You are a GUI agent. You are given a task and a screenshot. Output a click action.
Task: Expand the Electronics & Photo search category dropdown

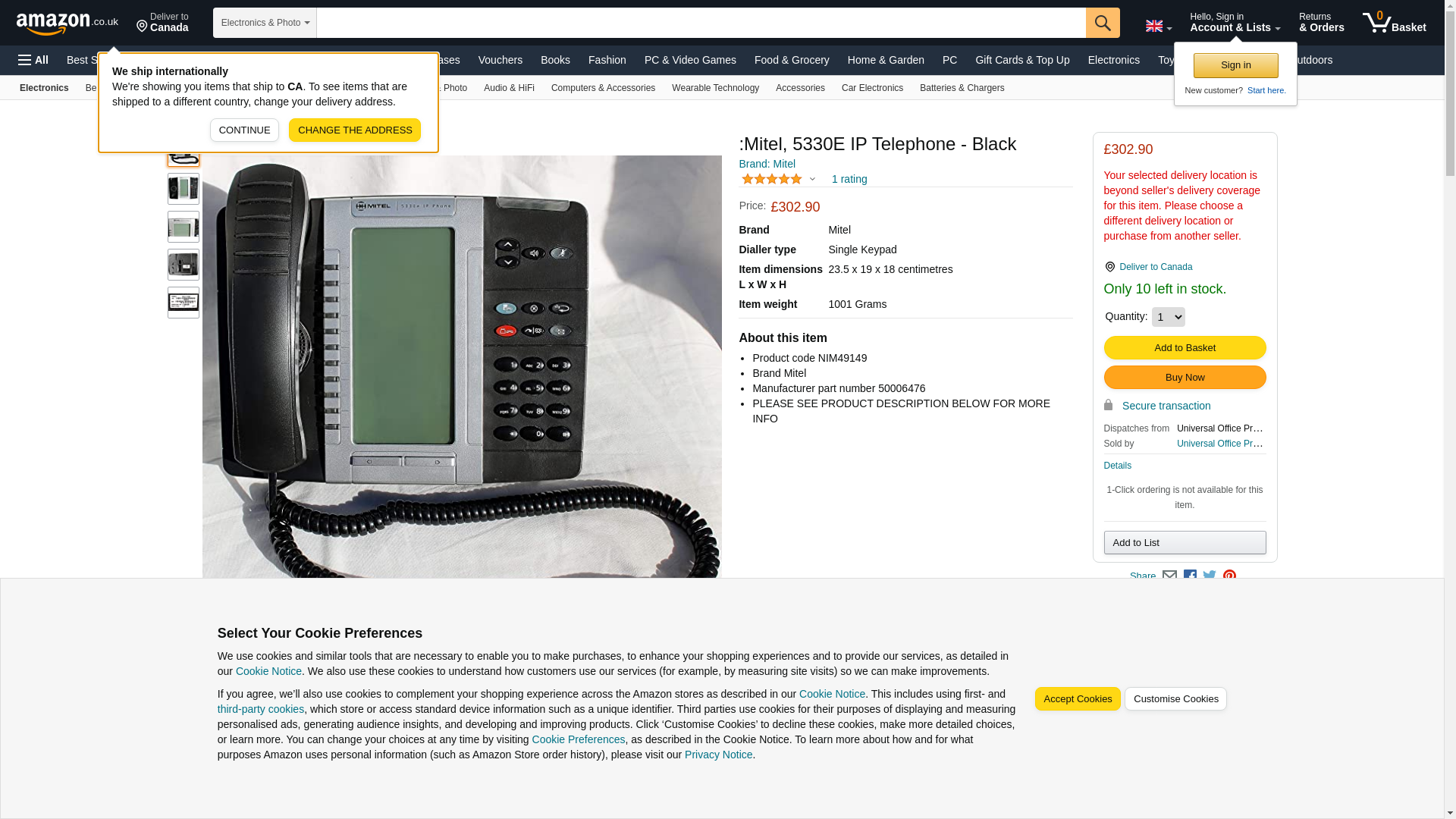[x=265, y=23]
